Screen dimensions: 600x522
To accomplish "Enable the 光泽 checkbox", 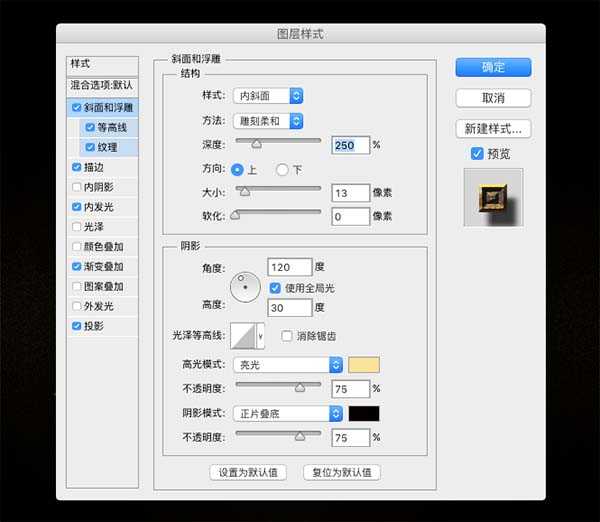I will [x=77, y=227].
